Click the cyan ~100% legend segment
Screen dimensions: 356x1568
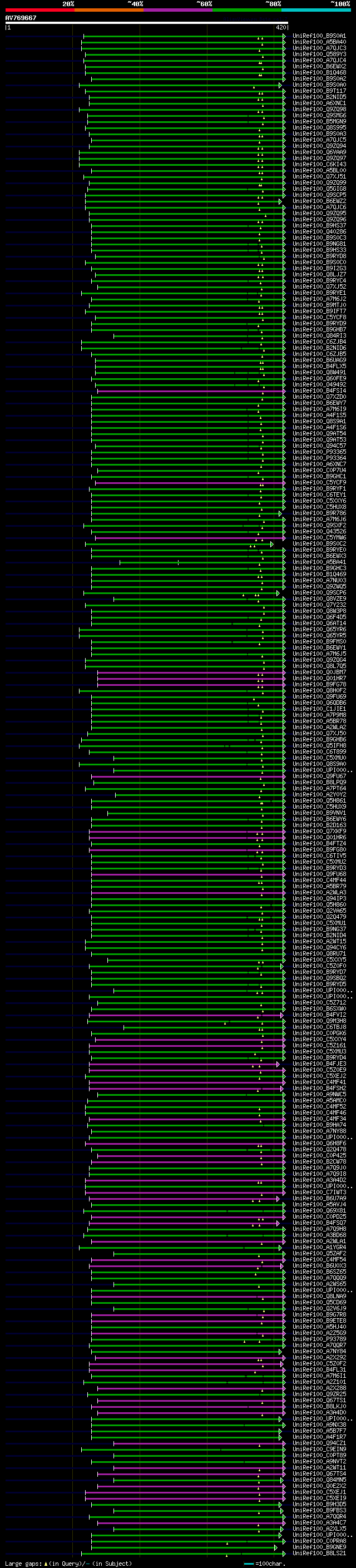(317, 10)
